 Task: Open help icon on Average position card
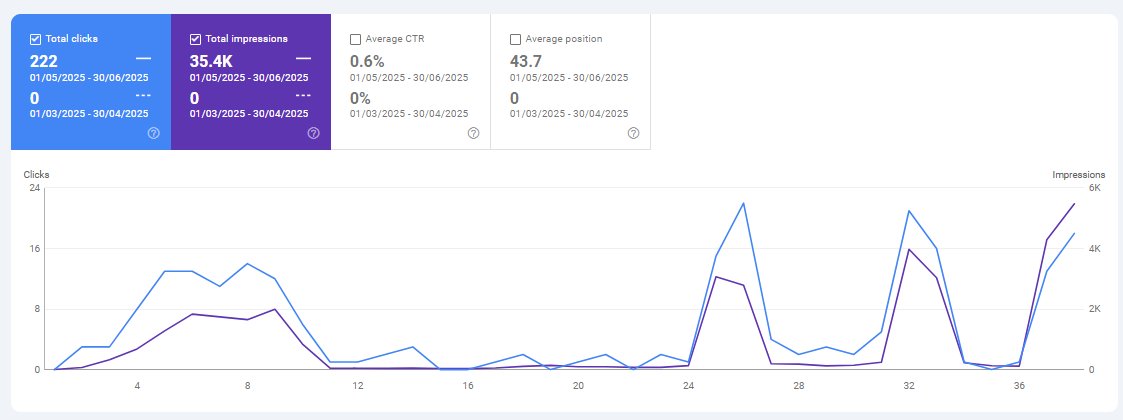[x=633, y=133]
